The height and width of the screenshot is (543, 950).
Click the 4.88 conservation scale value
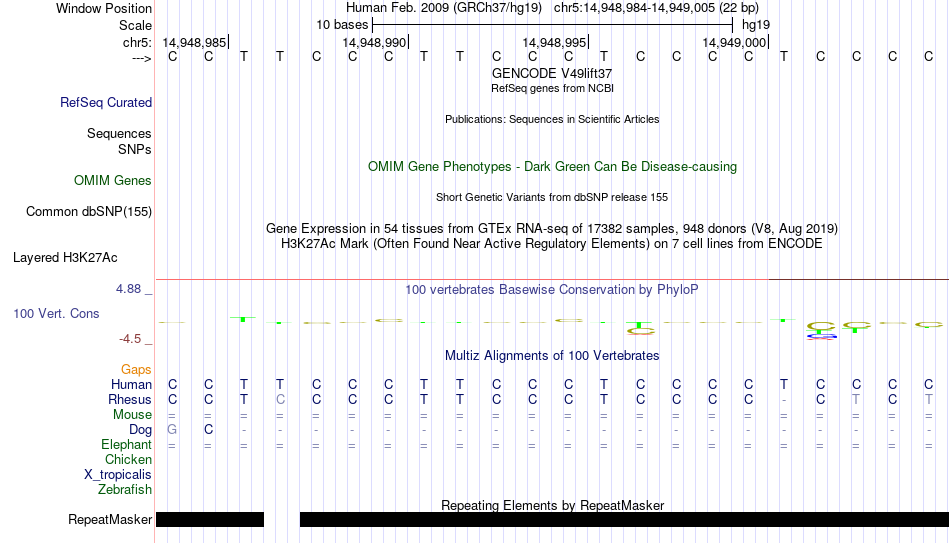coord(129,289)
